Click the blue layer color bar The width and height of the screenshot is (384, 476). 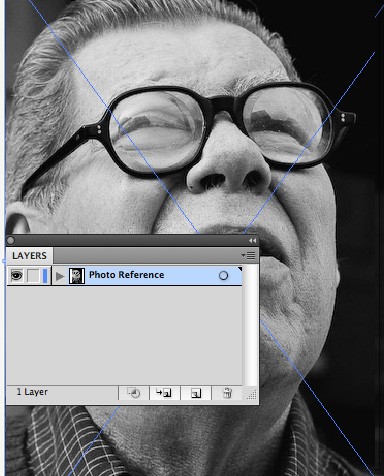coord(45,276)
